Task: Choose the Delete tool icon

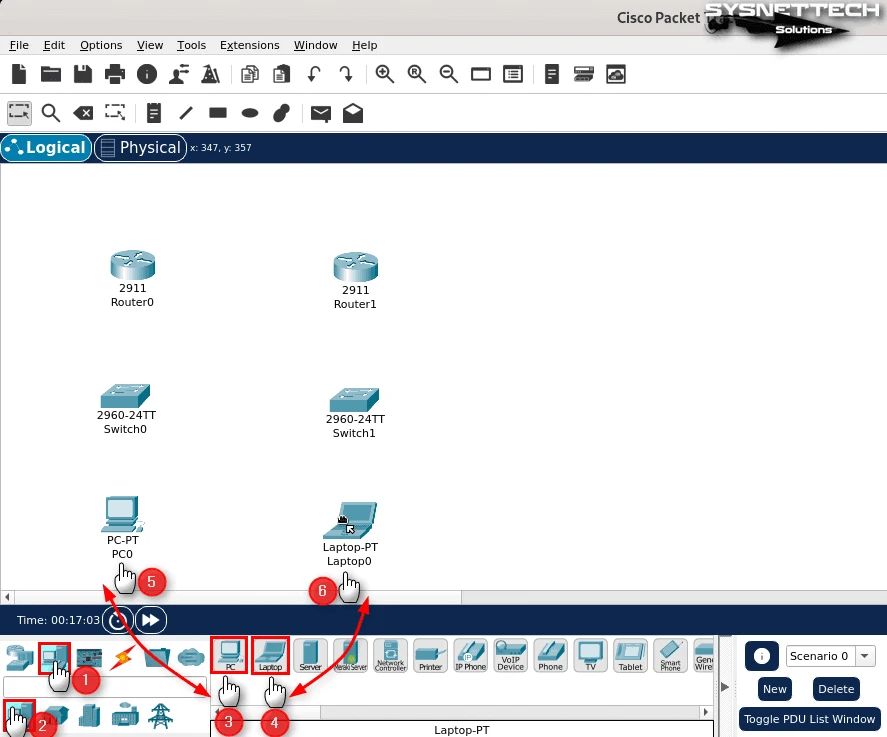Action: click(x=83, y=113)
